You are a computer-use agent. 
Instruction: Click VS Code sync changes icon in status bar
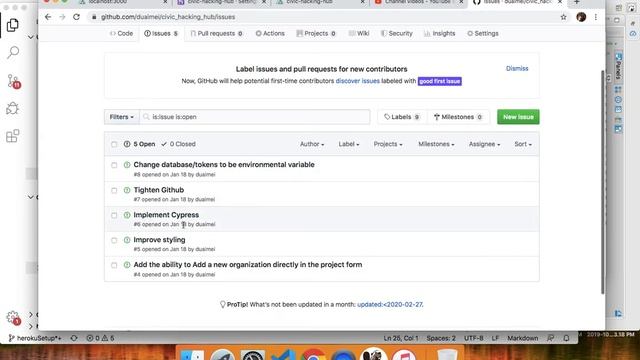point(74,338)
